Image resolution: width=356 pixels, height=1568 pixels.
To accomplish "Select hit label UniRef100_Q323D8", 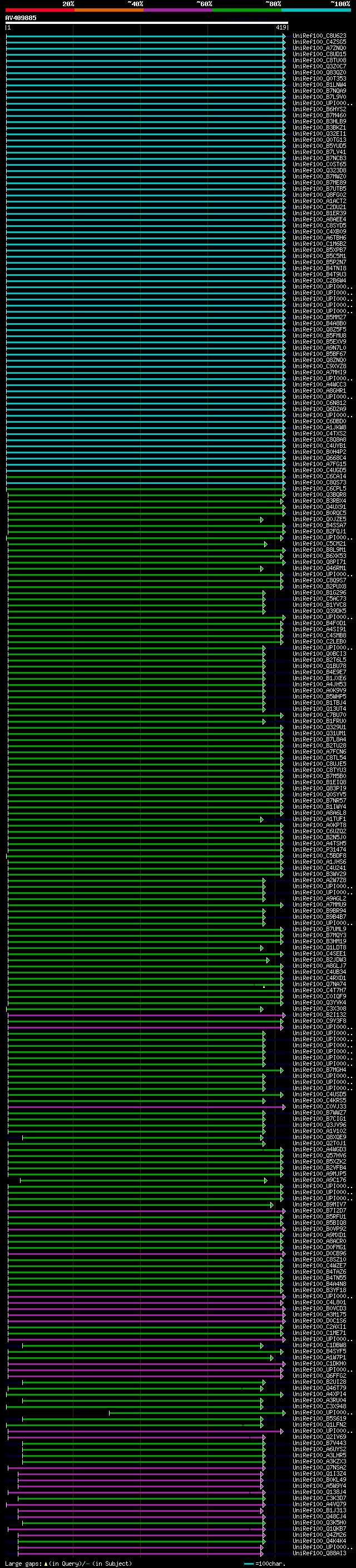I will [x=319, y=170].
